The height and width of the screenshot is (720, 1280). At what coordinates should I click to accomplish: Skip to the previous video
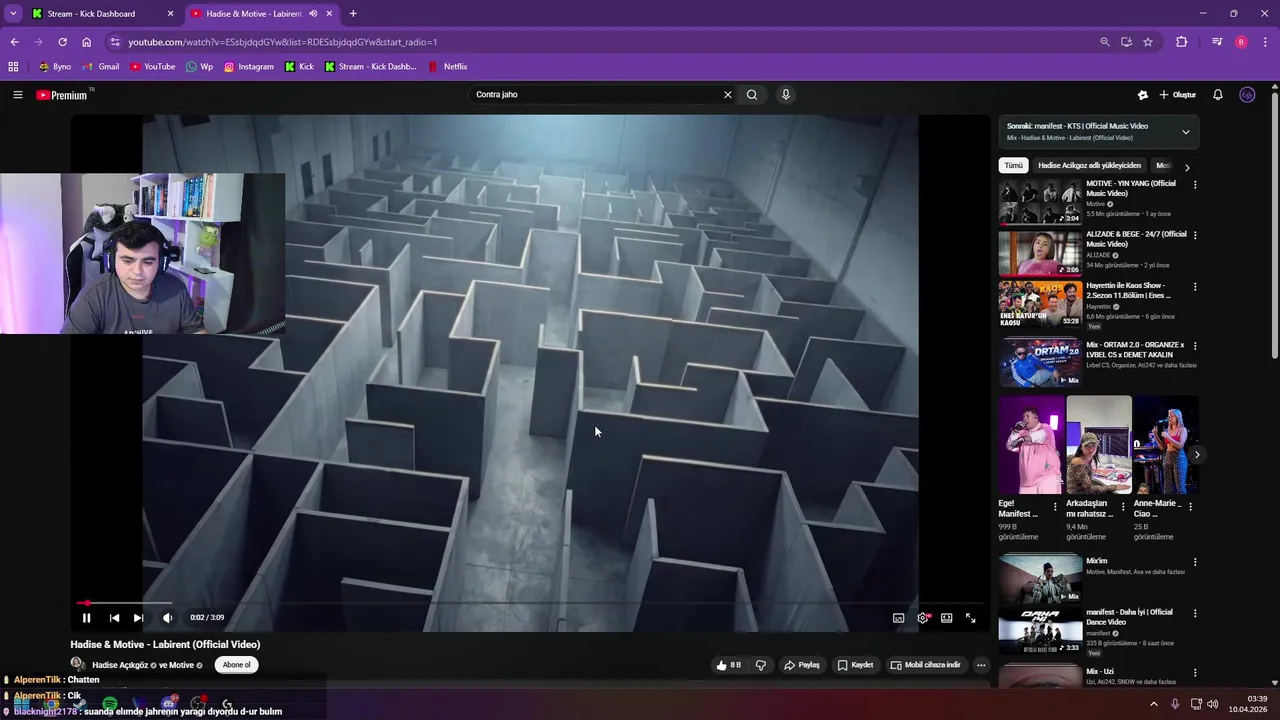pyautogui.click(x=114, y=618)
